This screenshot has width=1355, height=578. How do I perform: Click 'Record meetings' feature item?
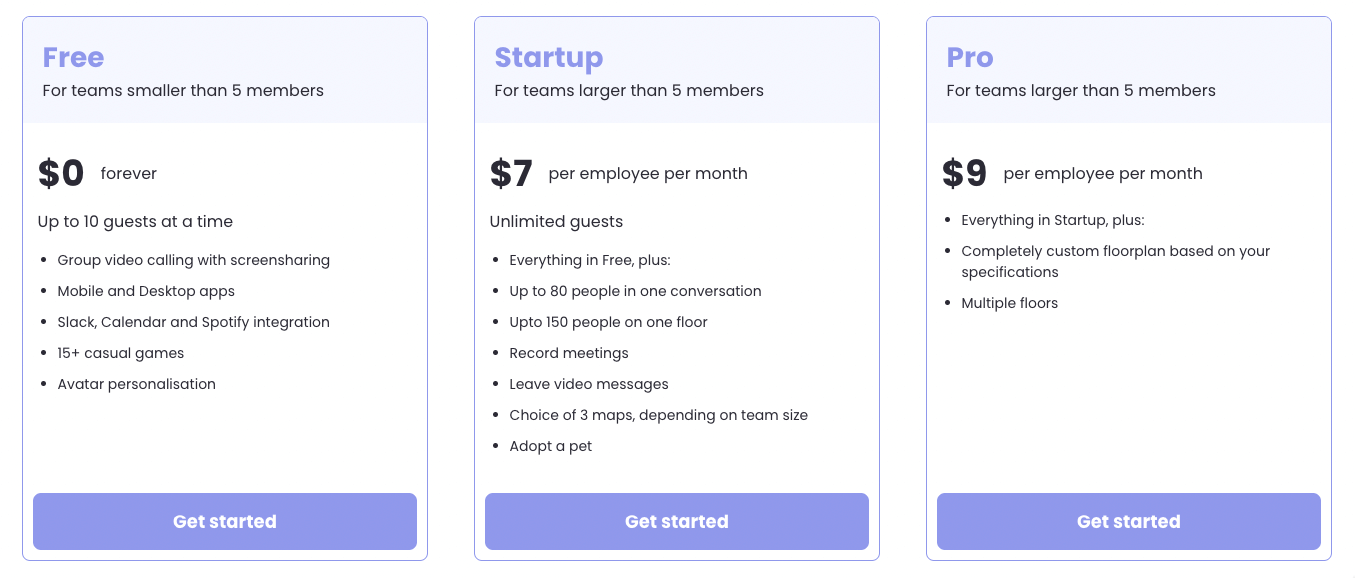point(569,353)
